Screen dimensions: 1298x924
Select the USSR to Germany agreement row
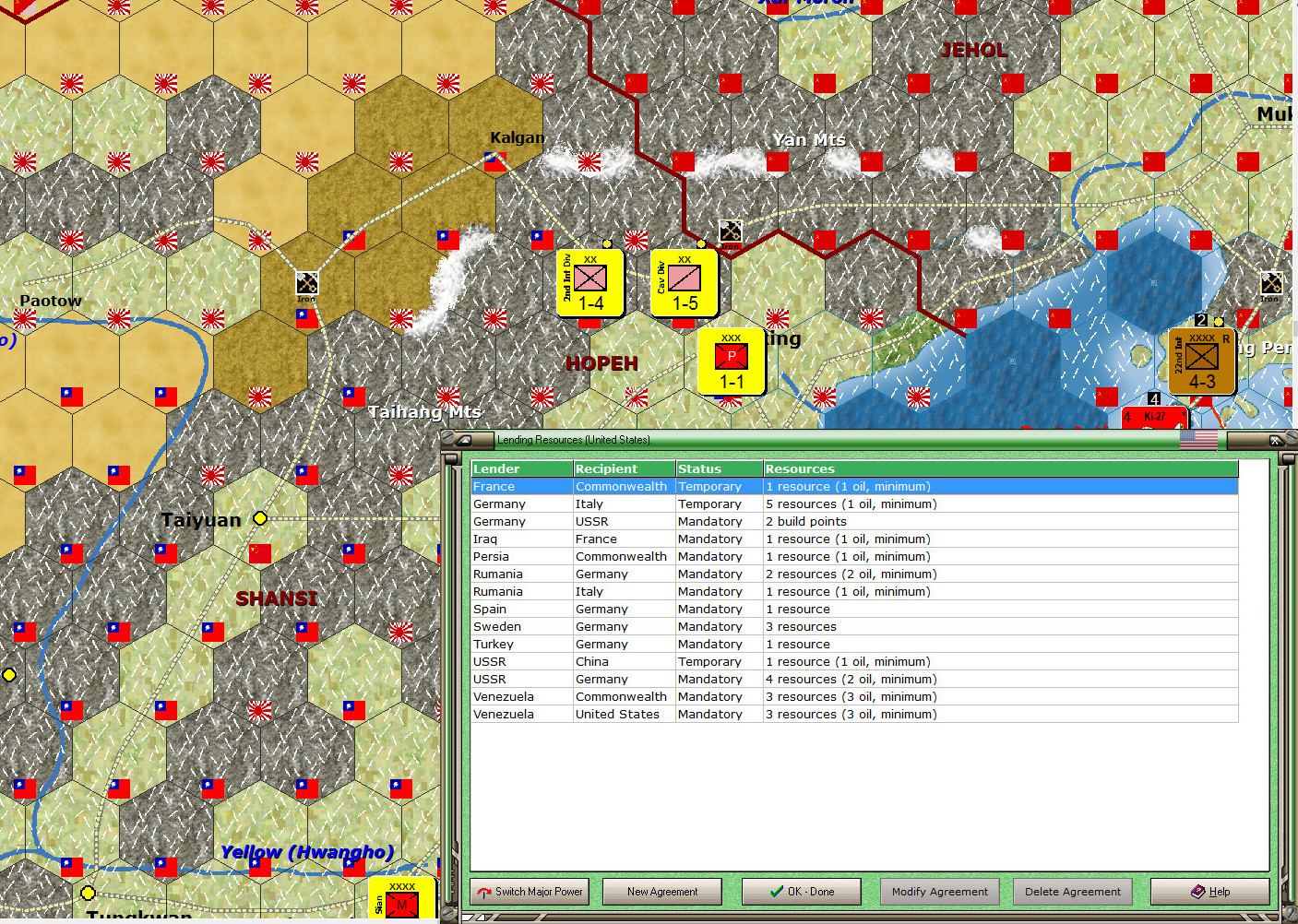854,679
